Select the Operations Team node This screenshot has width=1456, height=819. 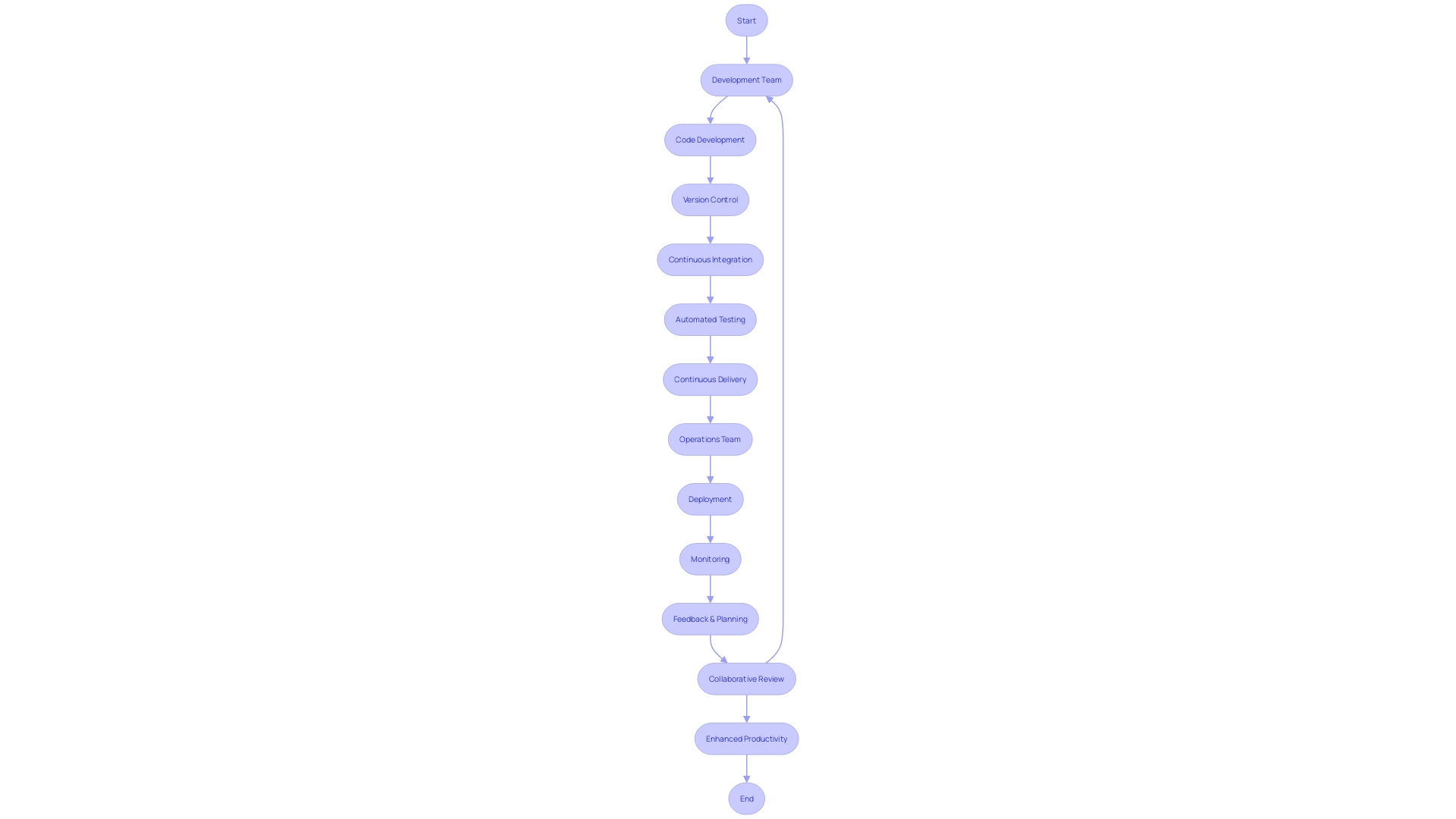(710, 438)
